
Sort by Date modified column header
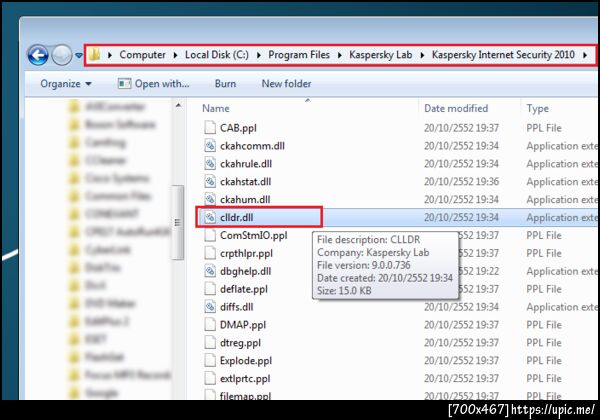[x=456, y=108]
